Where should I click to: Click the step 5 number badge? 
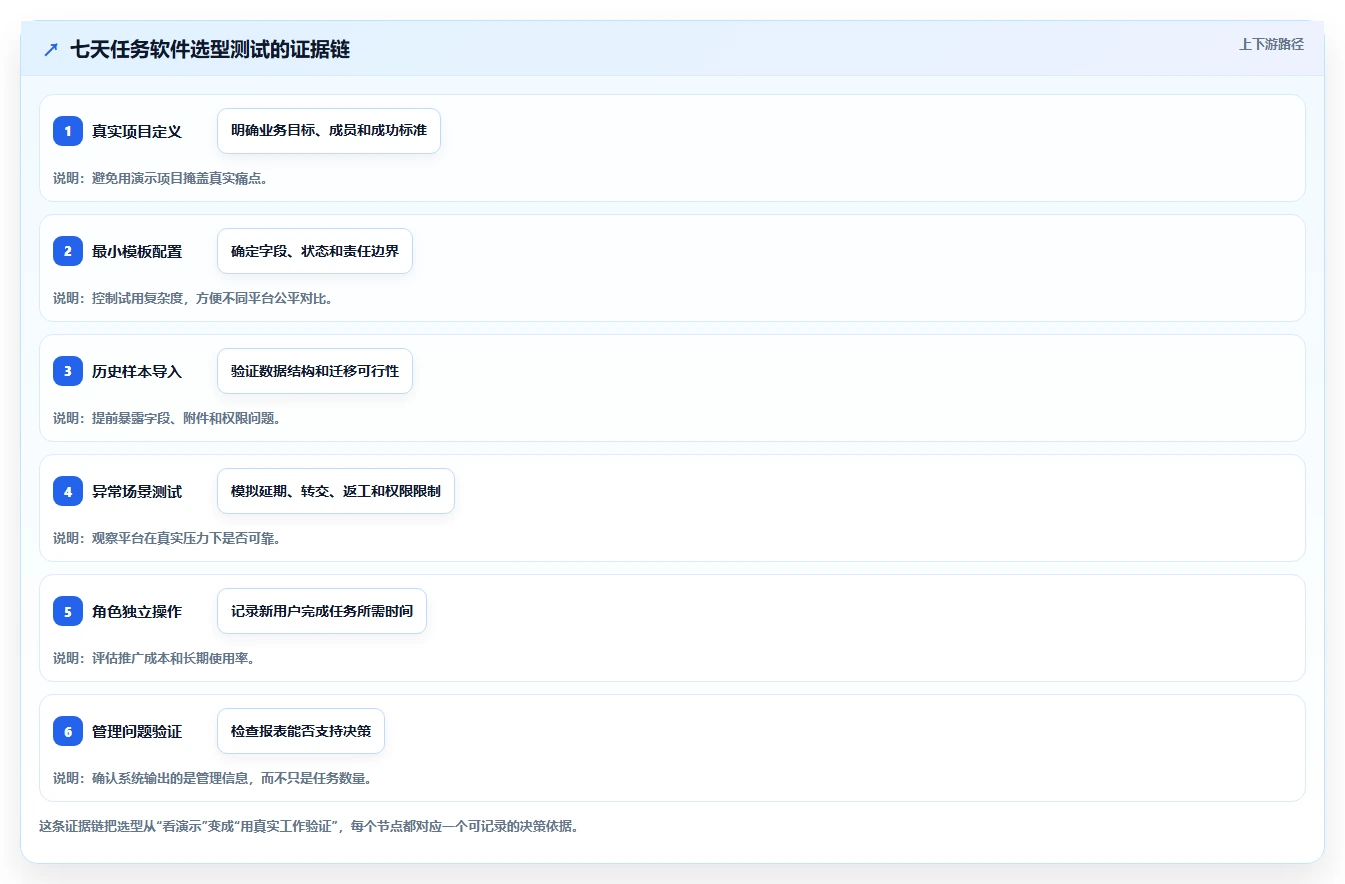tap(68, 611)
